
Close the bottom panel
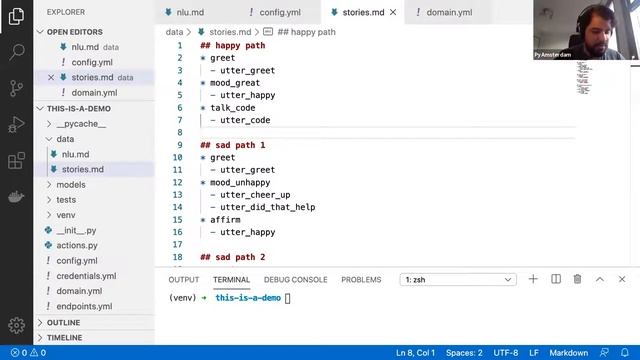(x=622, y=279)
